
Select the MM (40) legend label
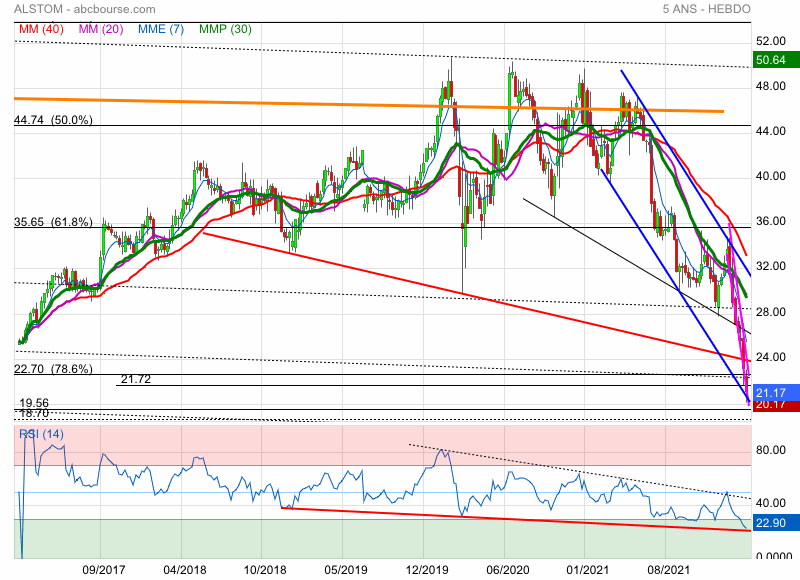[x=41, y=29]
